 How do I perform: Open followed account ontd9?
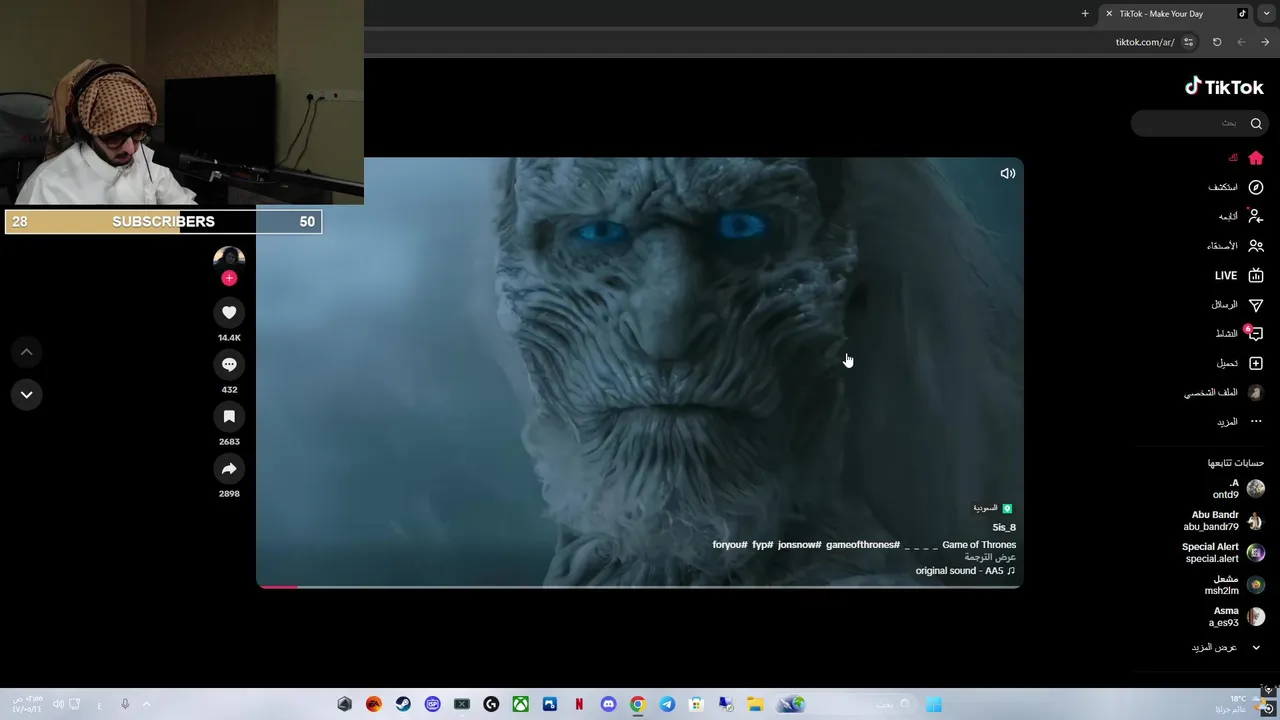1238,489
